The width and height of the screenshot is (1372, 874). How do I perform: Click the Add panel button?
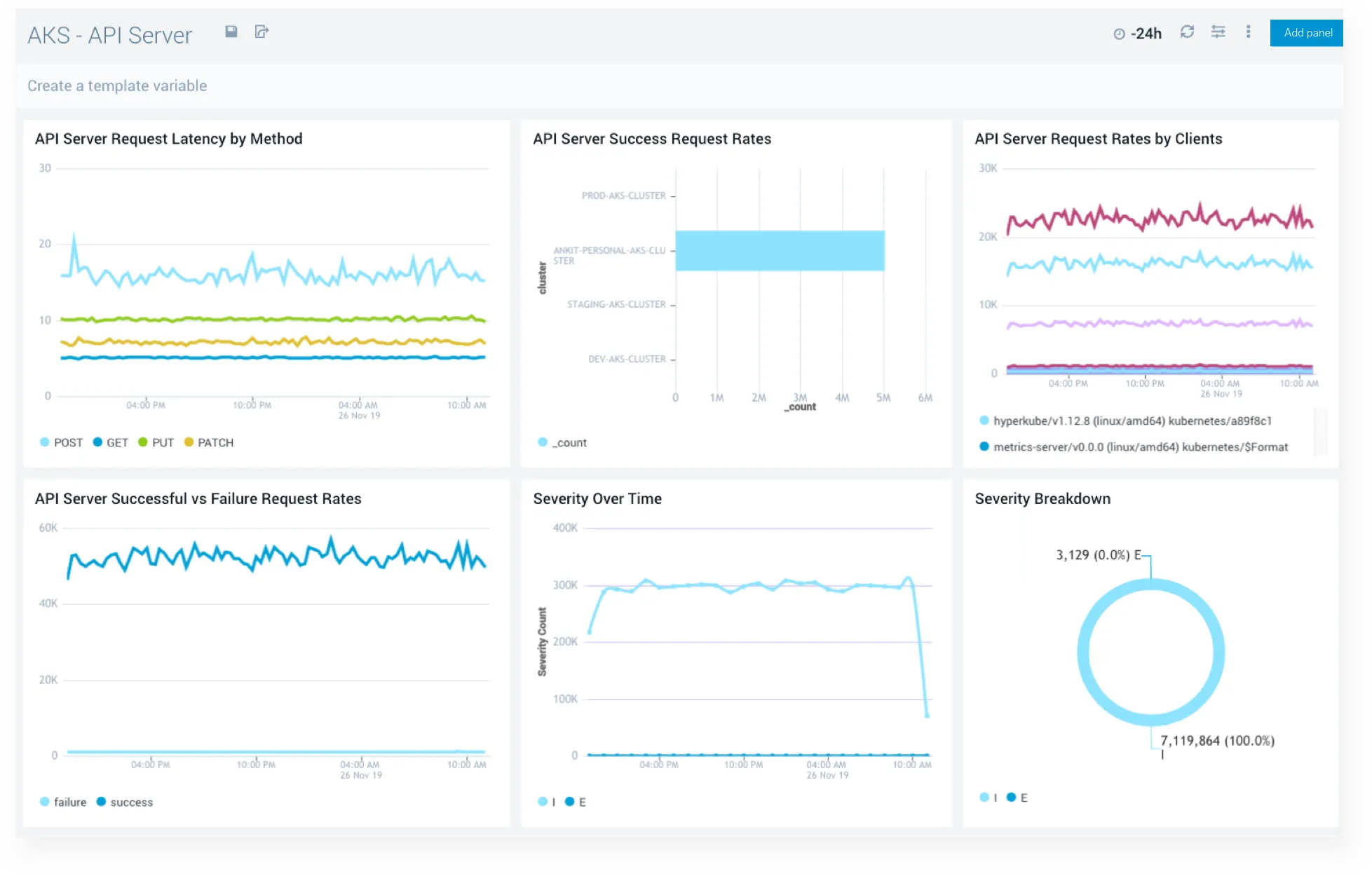[1306, 33]
